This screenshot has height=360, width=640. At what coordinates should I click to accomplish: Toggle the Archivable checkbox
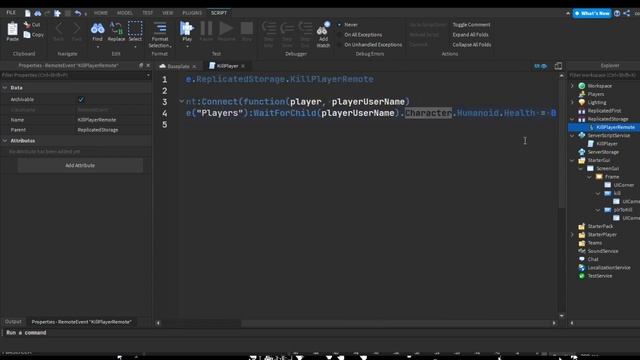tap(81, 99)
